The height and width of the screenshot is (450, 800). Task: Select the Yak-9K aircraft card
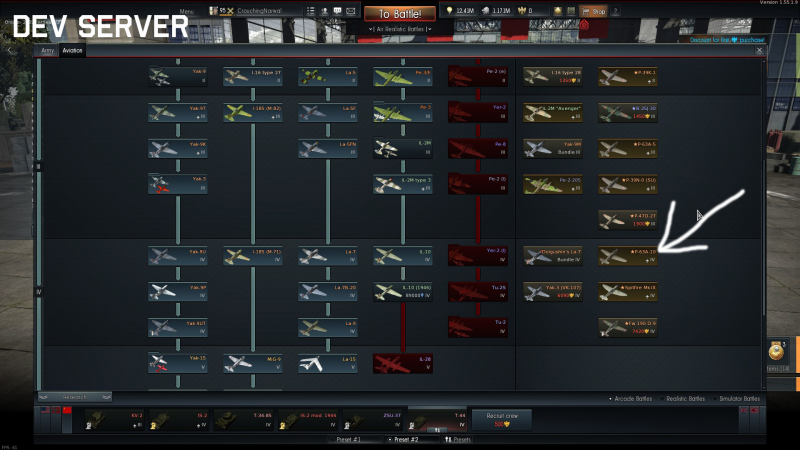(178, 148)
